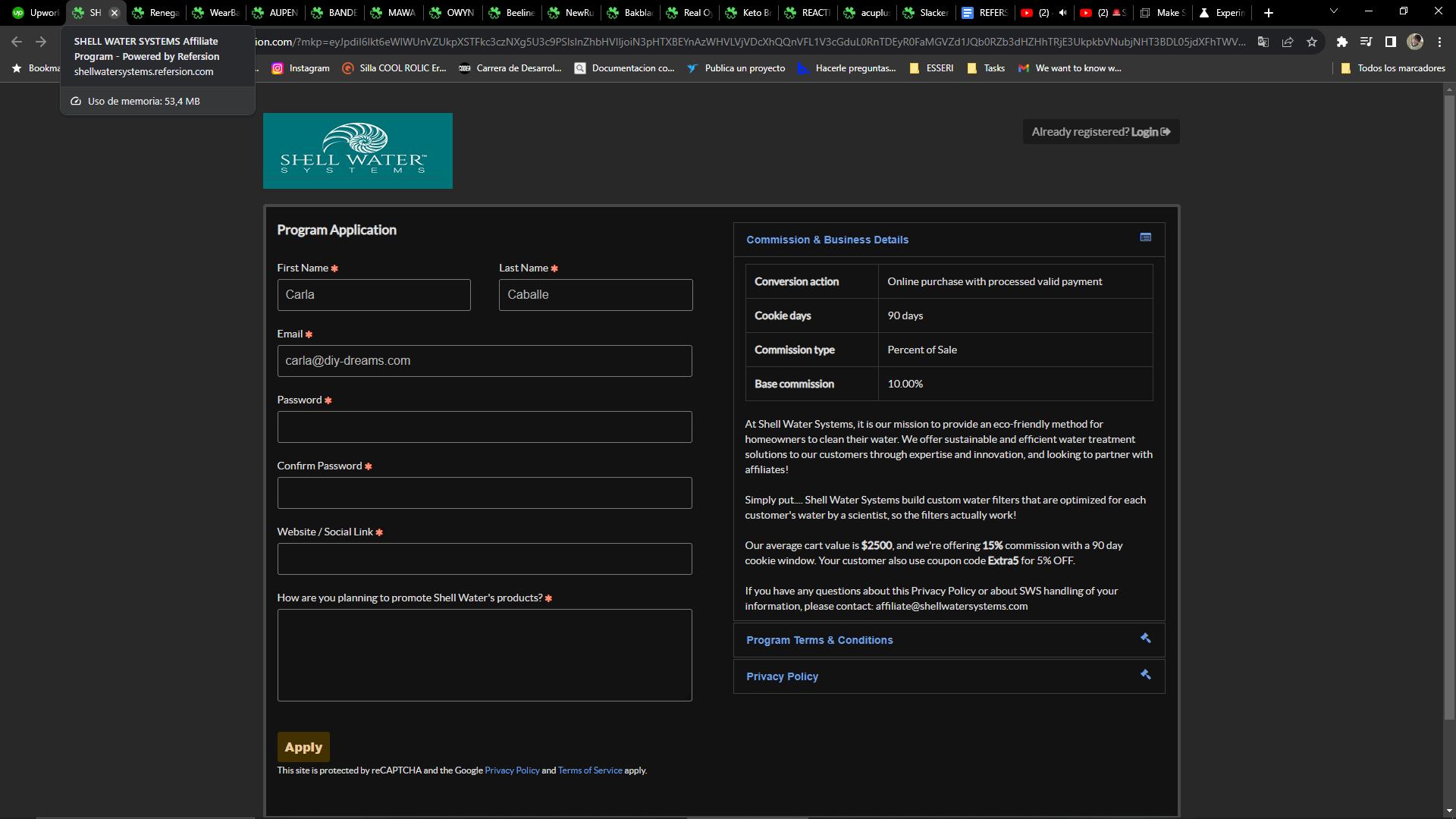Switch to the Slacker browser tab

pos(927,13)
